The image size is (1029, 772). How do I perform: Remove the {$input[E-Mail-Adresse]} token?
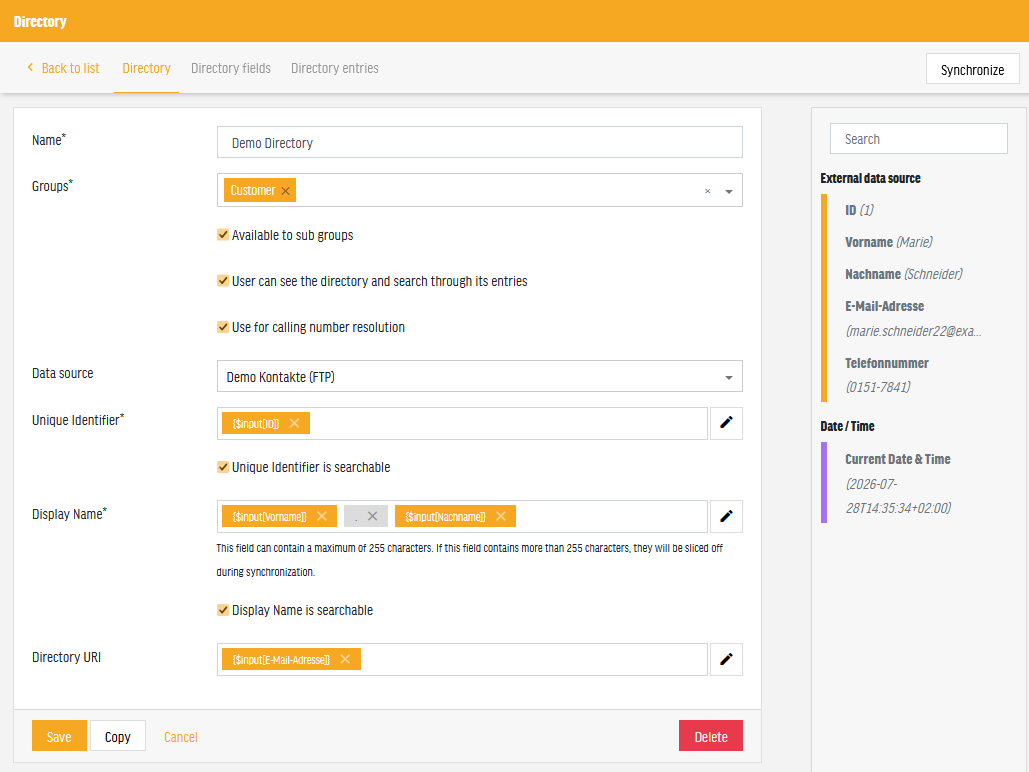tap(345, 659)
